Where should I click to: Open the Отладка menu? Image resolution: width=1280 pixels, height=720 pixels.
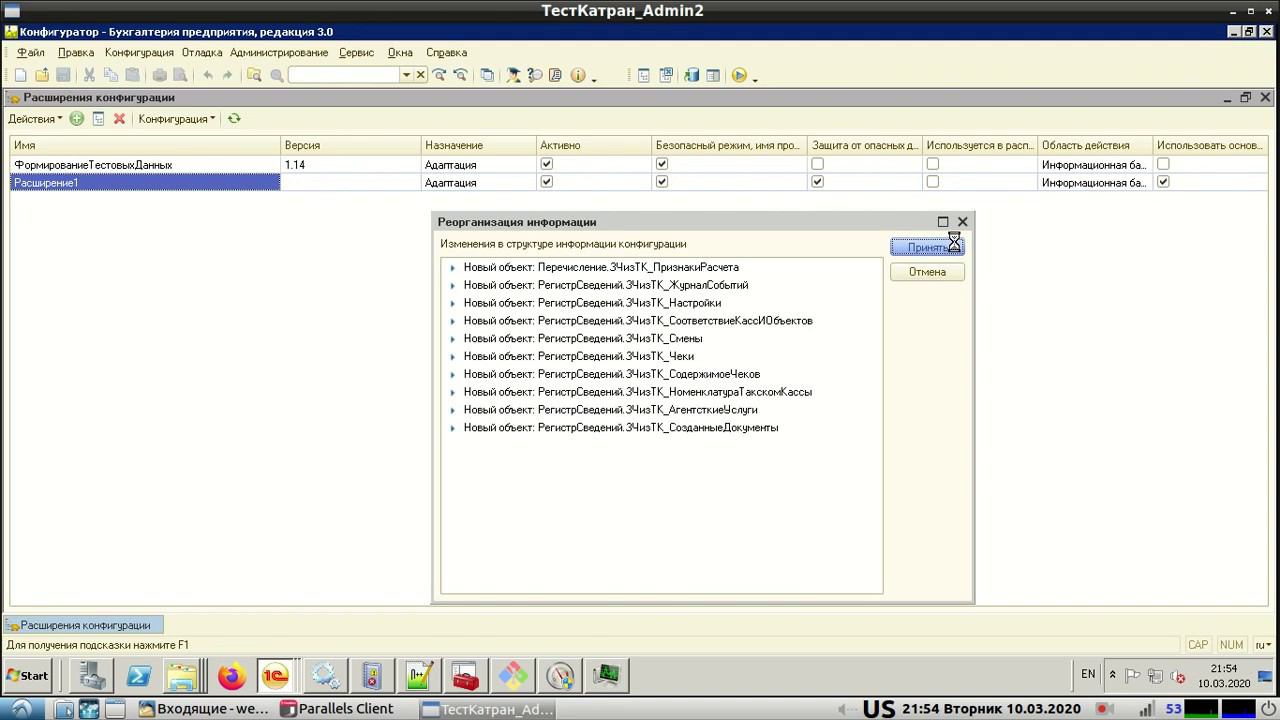pyautogui.click(x=202, y=52)
